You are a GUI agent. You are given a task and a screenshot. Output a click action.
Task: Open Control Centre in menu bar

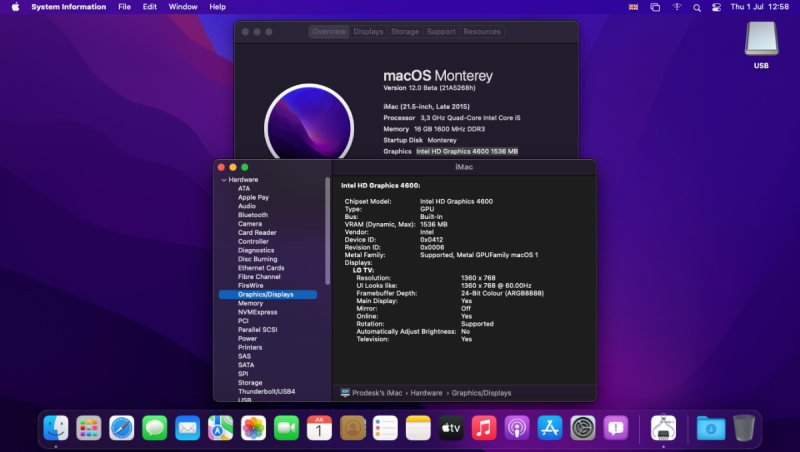717,7
